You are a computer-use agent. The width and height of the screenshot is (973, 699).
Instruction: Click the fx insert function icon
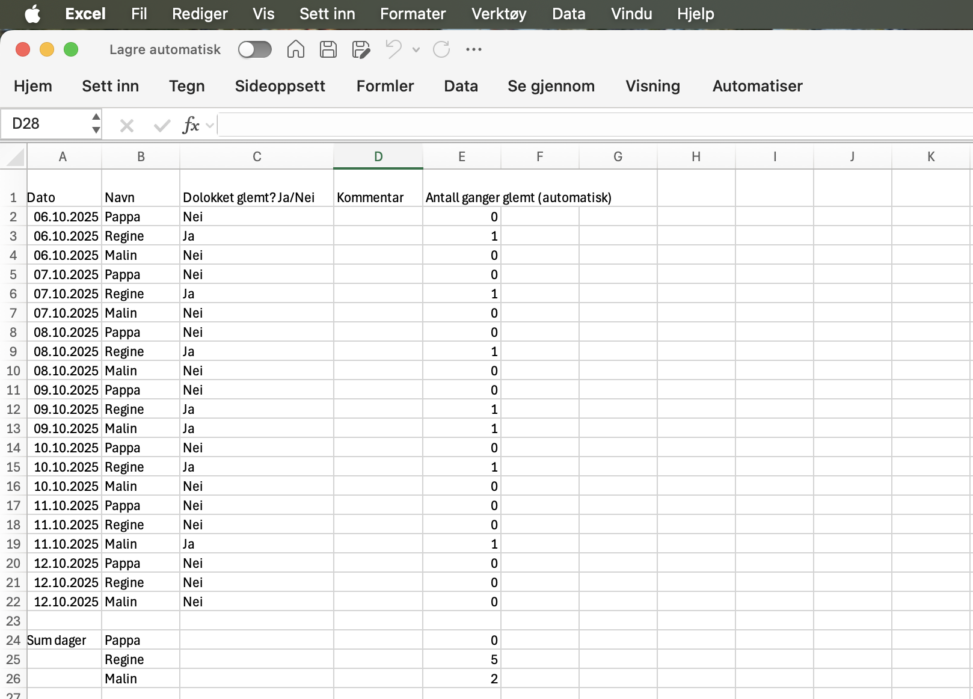190,125
